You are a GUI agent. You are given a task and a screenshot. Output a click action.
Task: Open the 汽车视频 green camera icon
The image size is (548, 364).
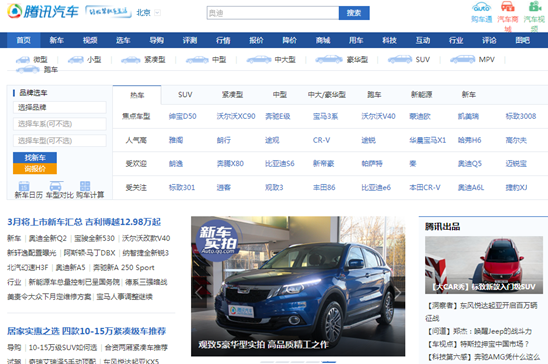tap(534, 7)
